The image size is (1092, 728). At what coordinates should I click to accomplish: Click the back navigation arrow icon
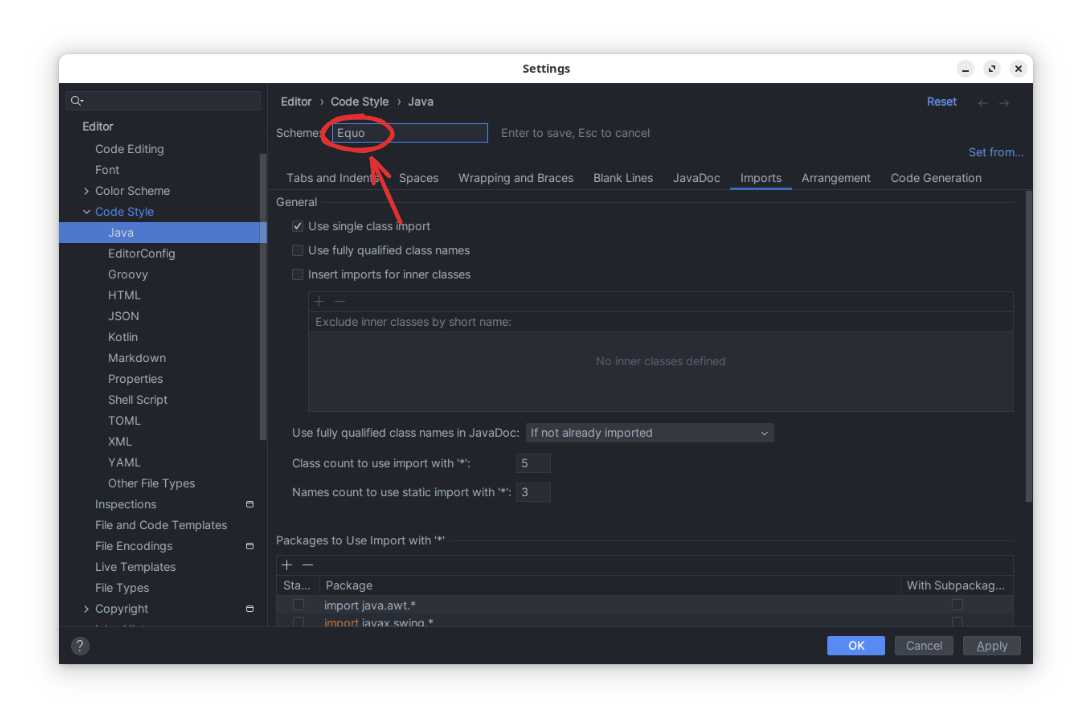[983, 103]
